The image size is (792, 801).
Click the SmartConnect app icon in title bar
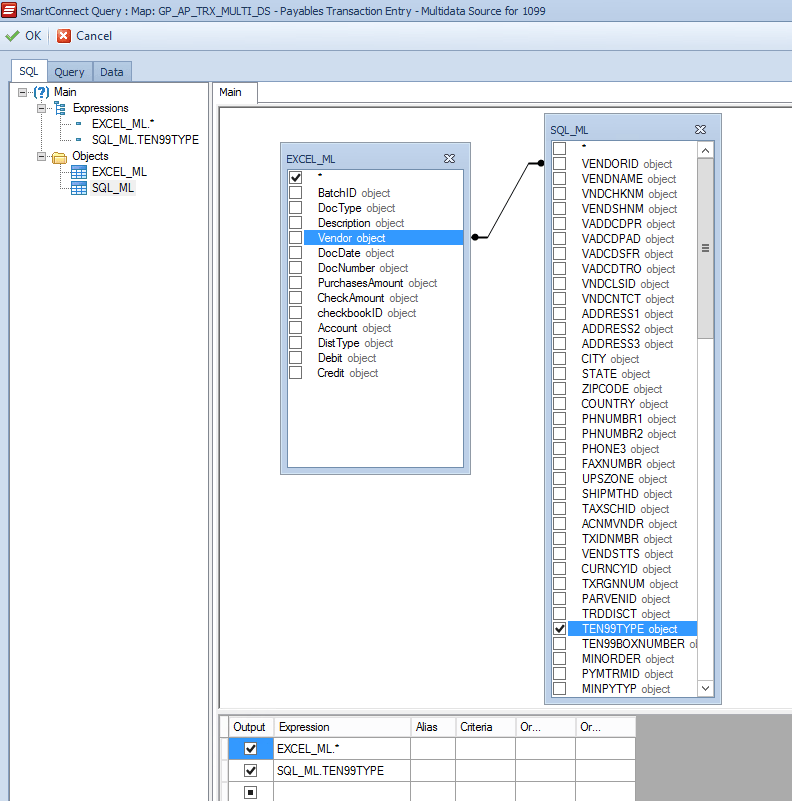pyautogui.click(x=9, y=10)
